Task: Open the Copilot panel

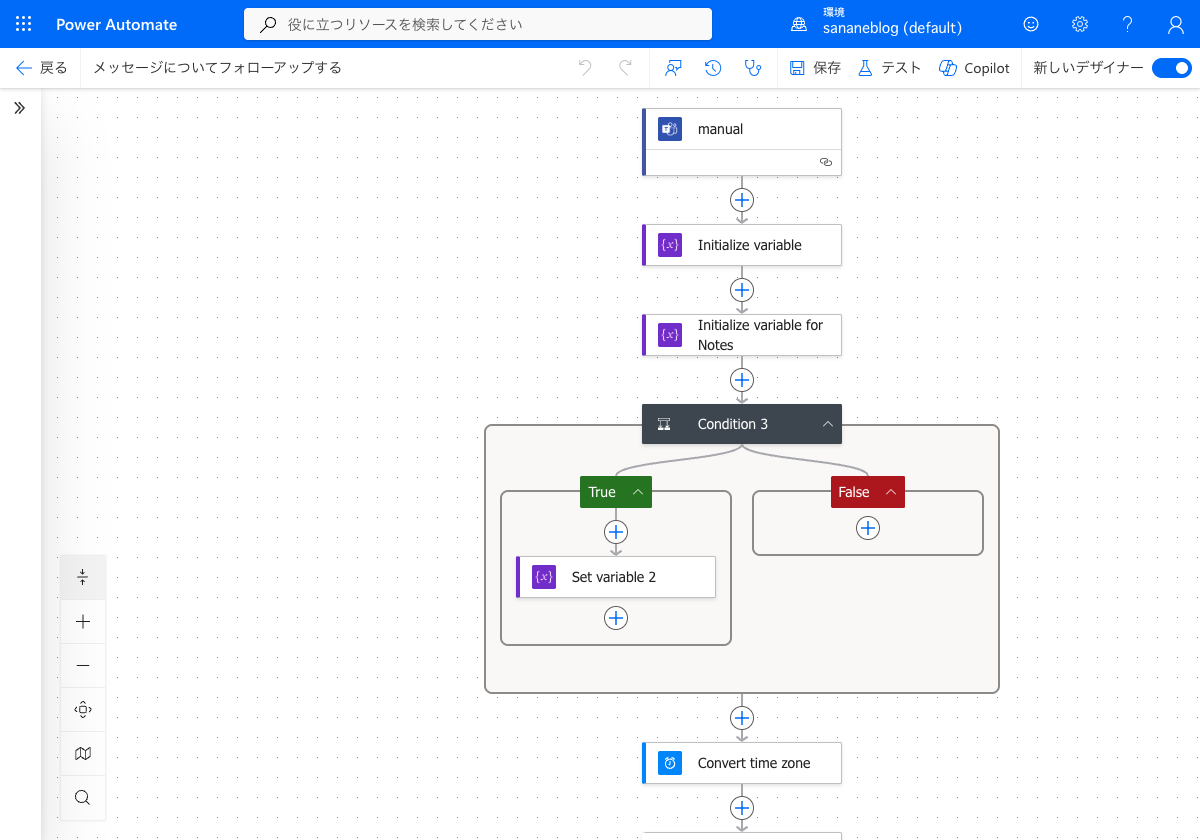Action: [x=975, y=68]
